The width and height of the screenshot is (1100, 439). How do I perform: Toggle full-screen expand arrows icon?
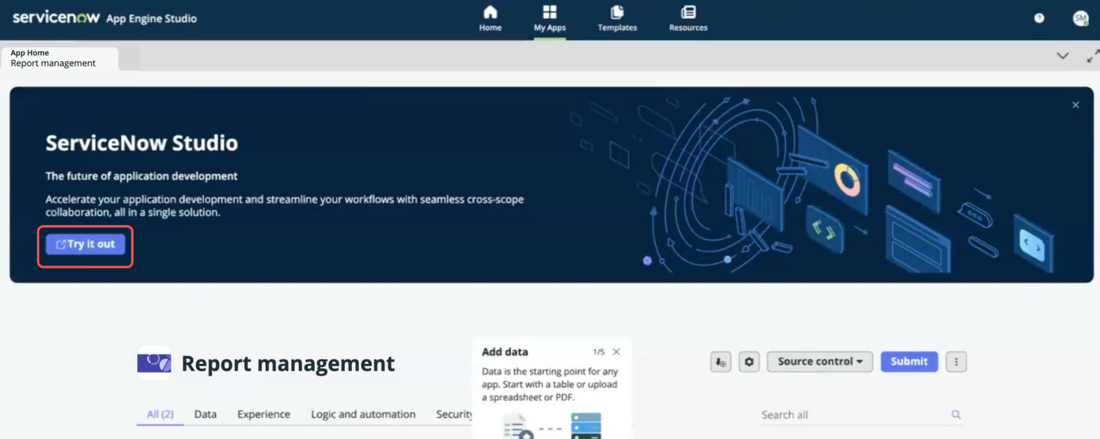[x=1092, y=56]
